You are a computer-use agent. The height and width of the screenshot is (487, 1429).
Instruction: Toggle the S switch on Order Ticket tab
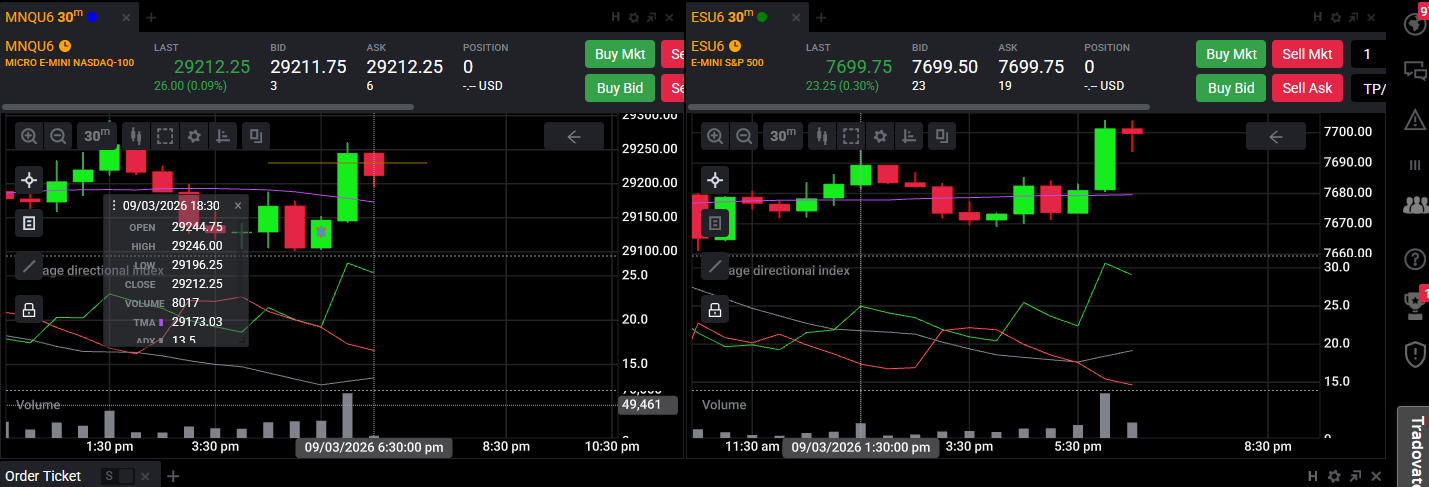pyautogui.click(x=118, y=476)
